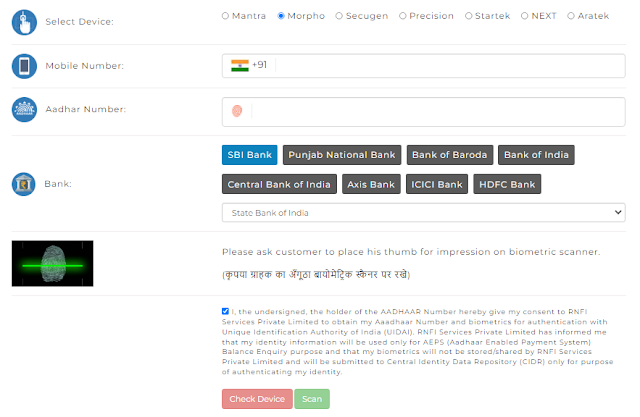Screen dimensions: 640x417
Task: Select the Axis Bank button
Action: (371, 184)
